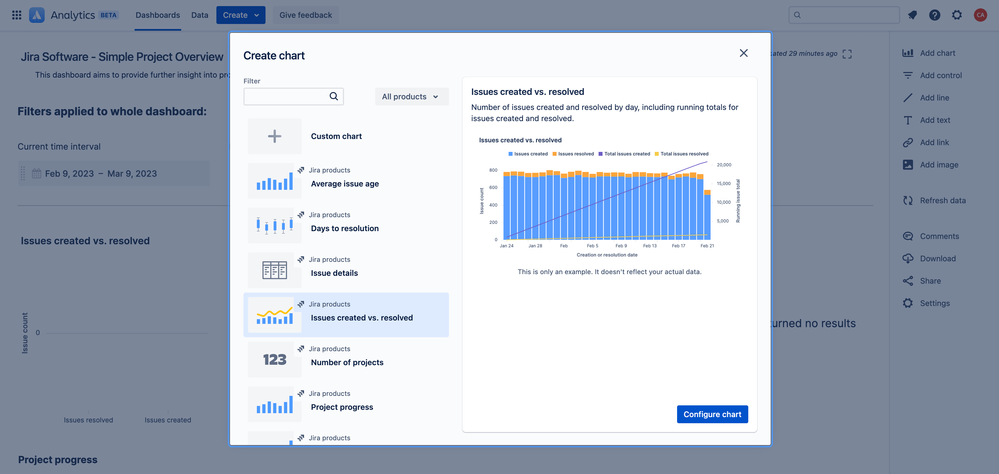The height and width of the screenshot is (474, 999).
Task: Click the Jira Software - Simple Project Overview title
Action: [x=122, y=57]
